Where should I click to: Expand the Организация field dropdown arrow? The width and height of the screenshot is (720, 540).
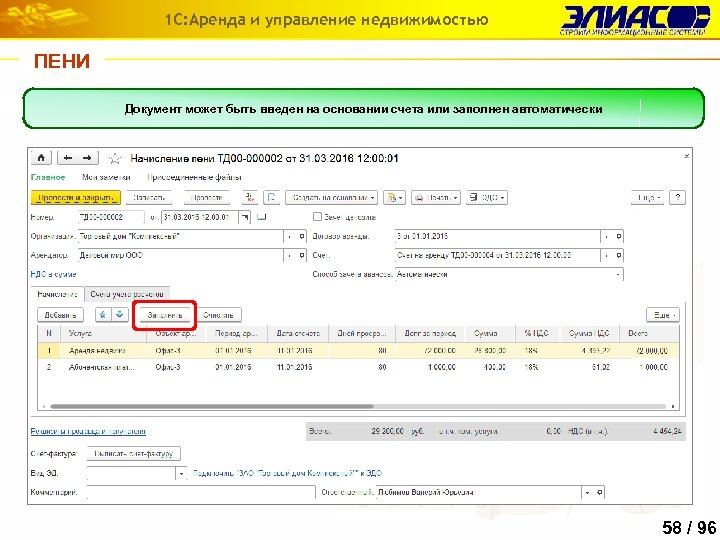289,236
